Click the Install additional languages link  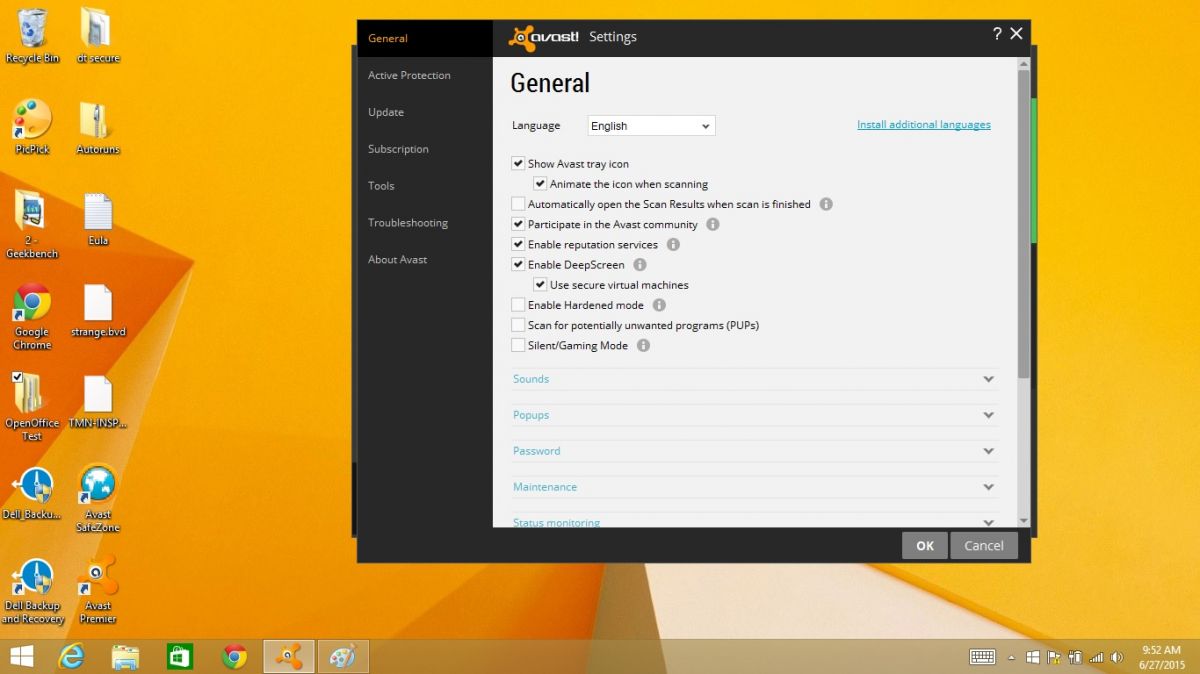923,124
